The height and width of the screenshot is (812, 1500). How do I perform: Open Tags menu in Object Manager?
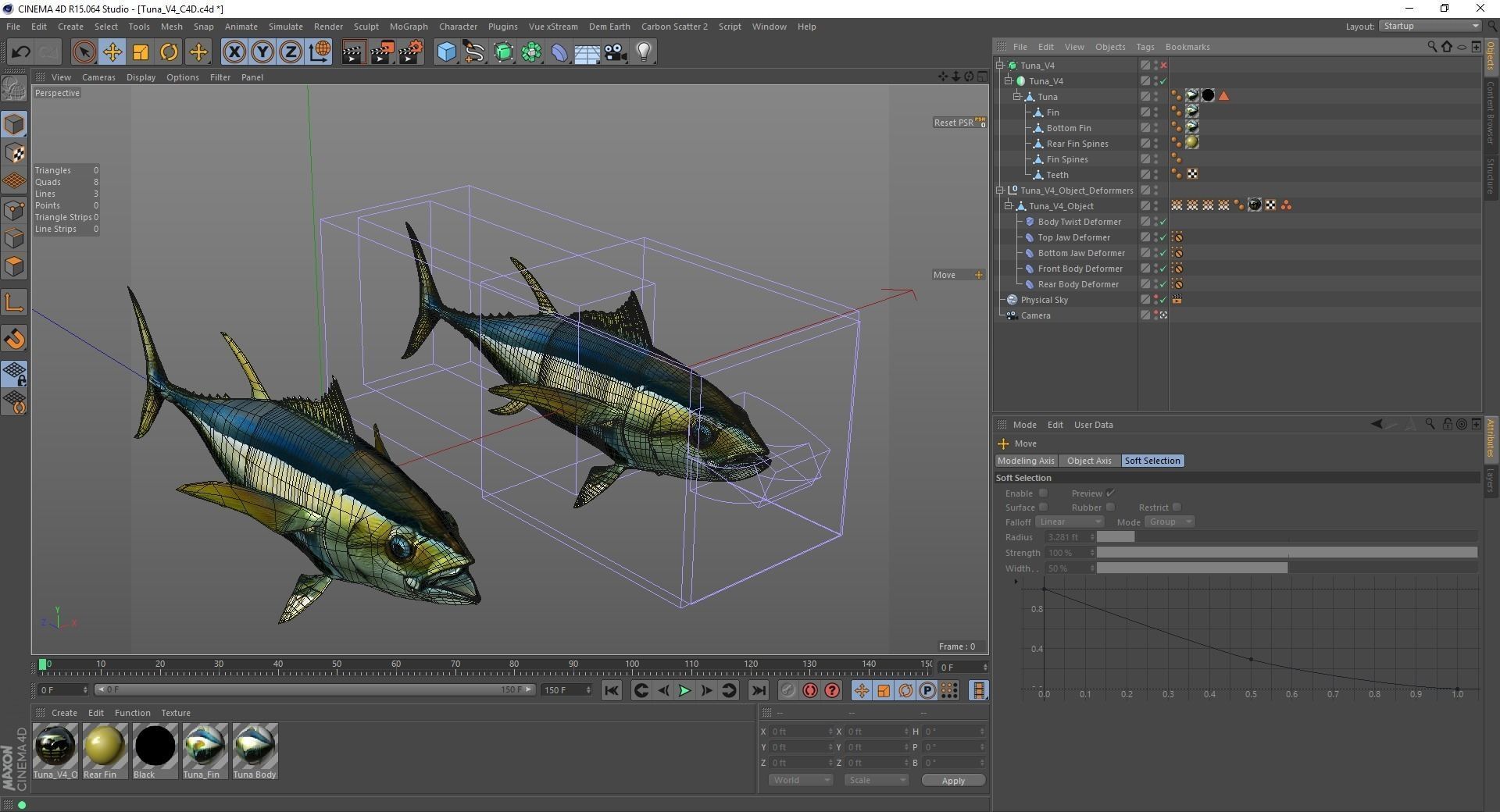[1145, 47]
